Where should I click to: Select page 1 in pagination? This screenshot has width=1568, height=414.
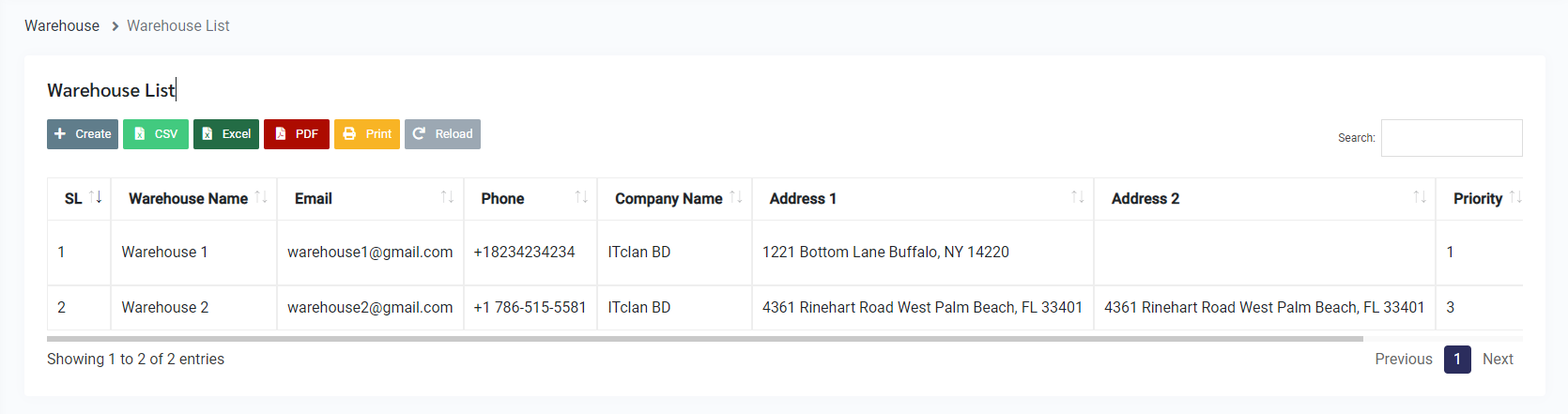(1457, 360)
